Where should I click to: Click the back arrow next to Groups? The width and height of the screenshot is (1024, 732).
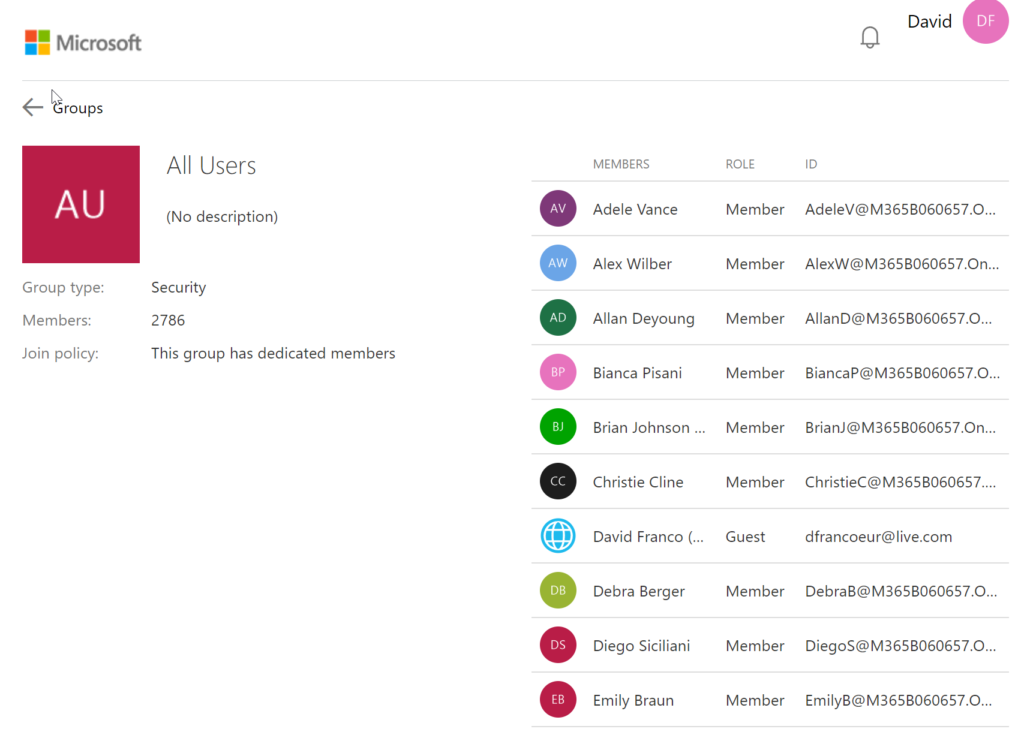[32, 107]
